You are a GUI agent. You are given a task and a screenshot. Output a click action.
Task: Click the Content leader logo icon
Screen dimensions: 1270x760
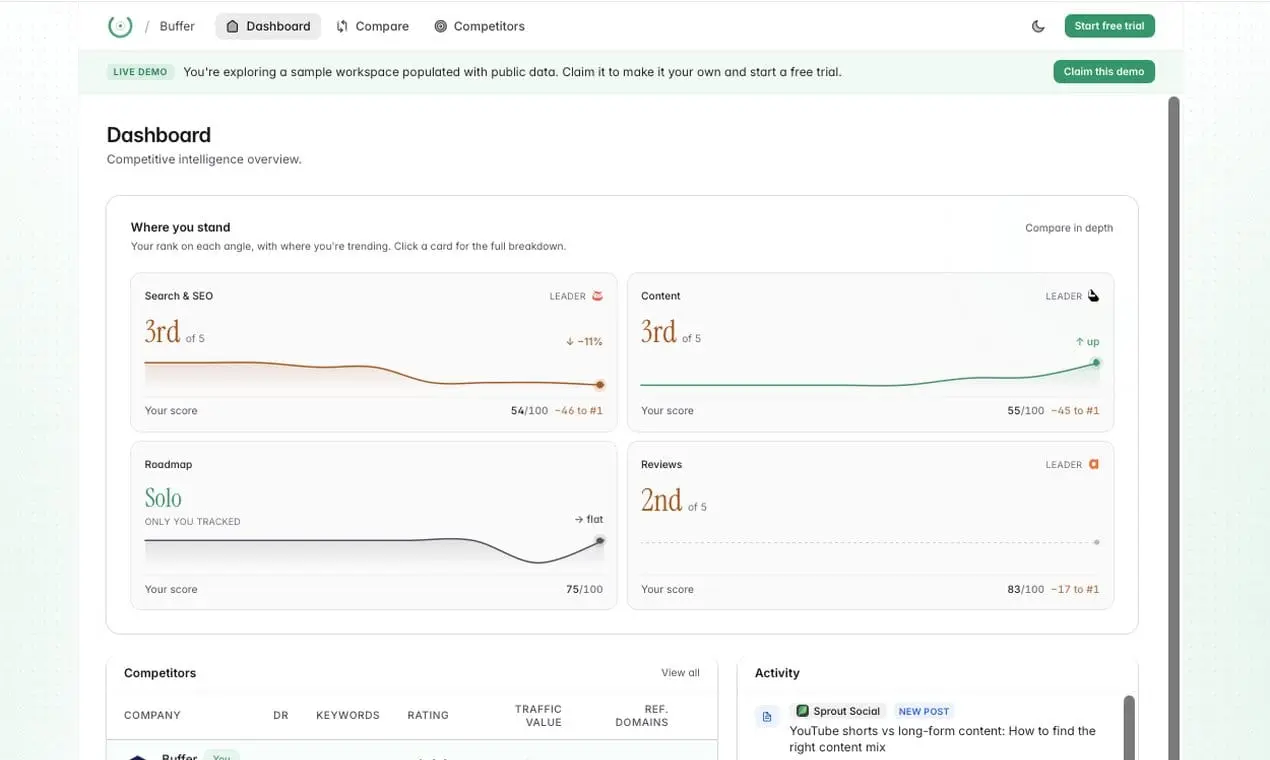[x=1093, y=296]
